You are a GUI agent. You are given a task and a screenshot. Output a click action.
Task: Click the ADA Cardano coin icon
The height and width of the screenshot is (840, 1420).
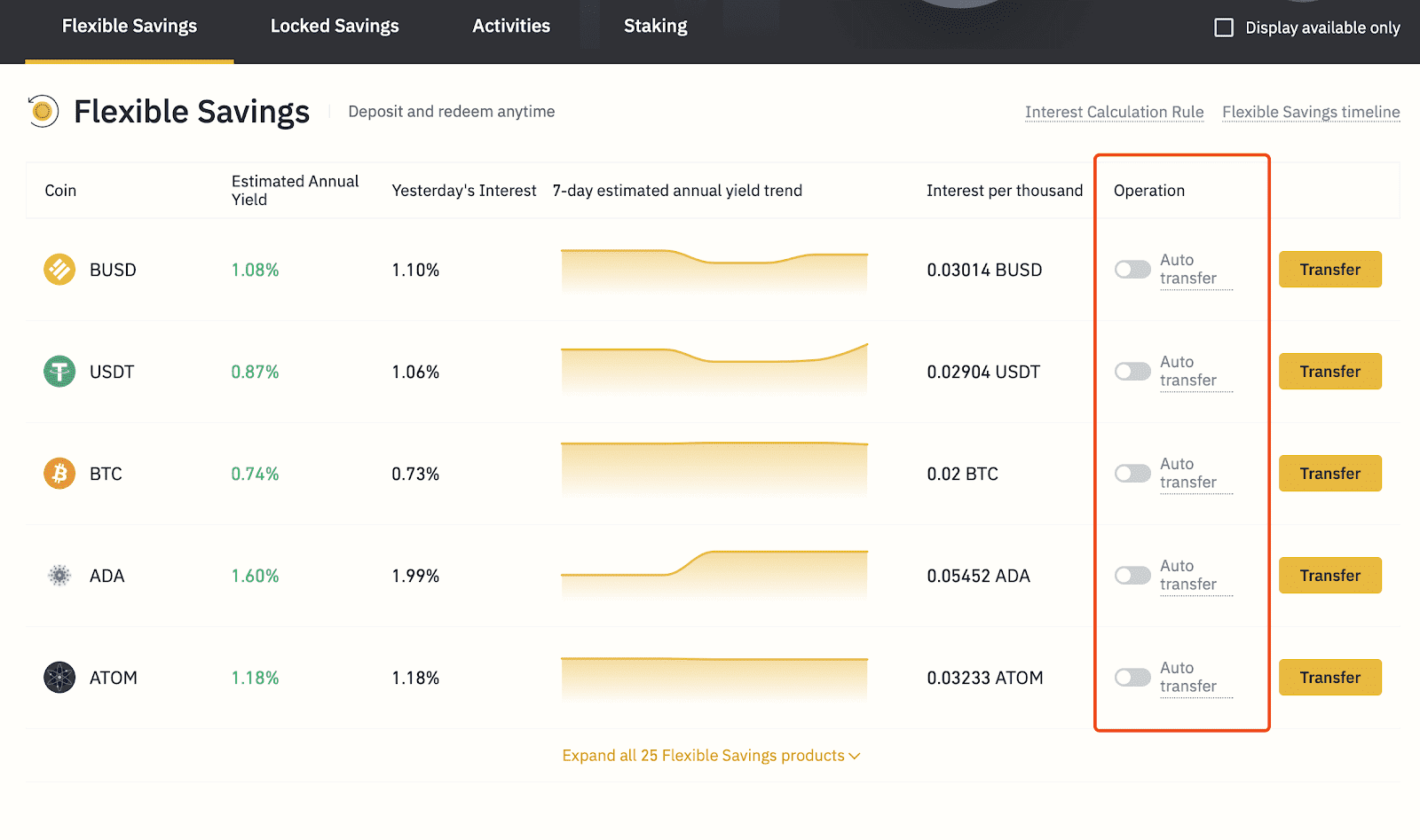click(59, 576)
